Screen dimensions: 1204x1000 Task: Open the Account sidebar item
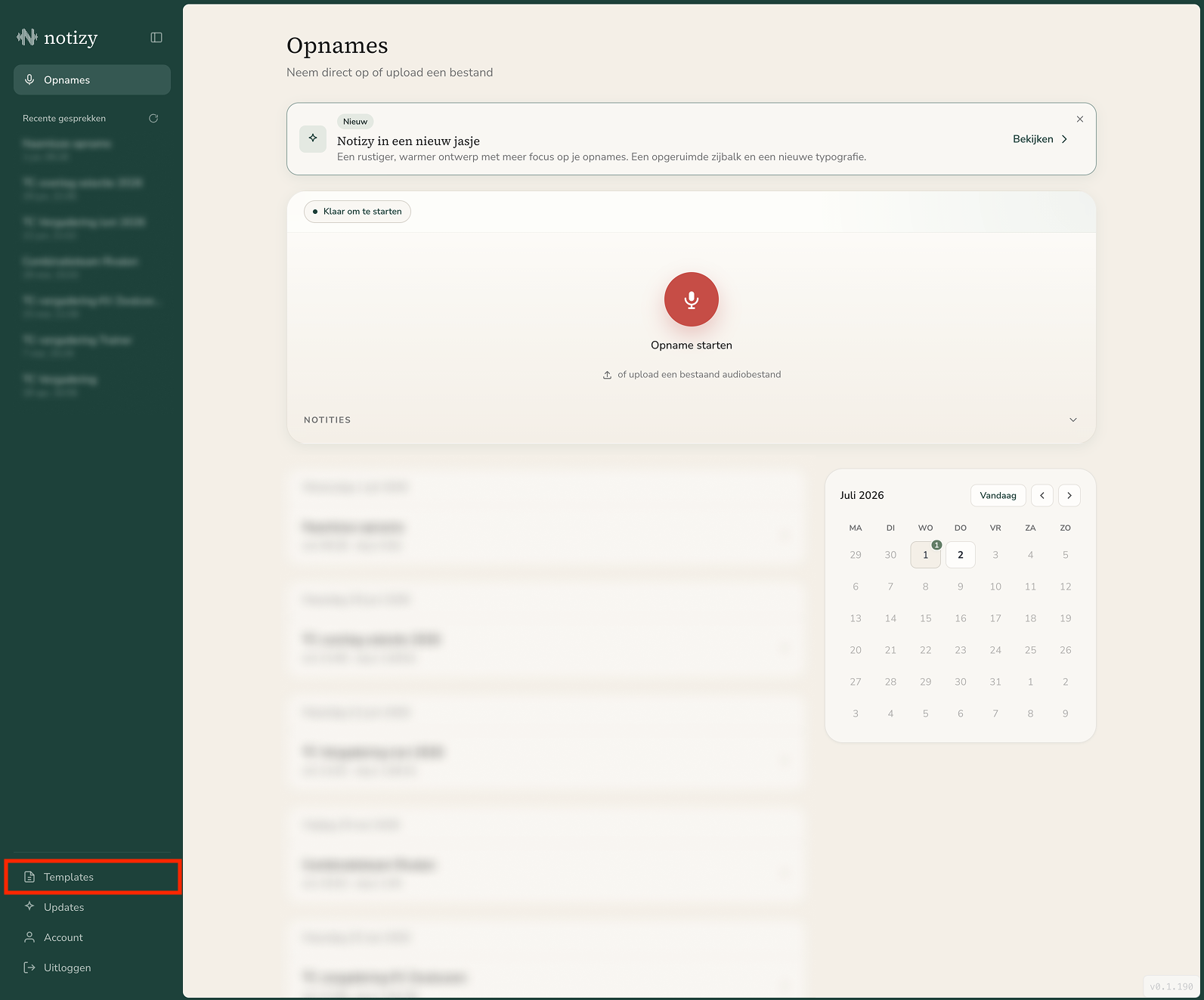point(92,937)
